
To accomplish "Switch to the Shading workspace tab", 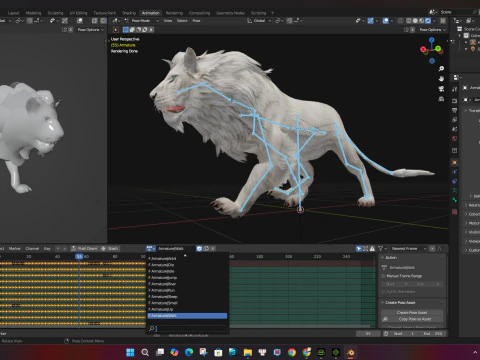I will pos(129,13).
